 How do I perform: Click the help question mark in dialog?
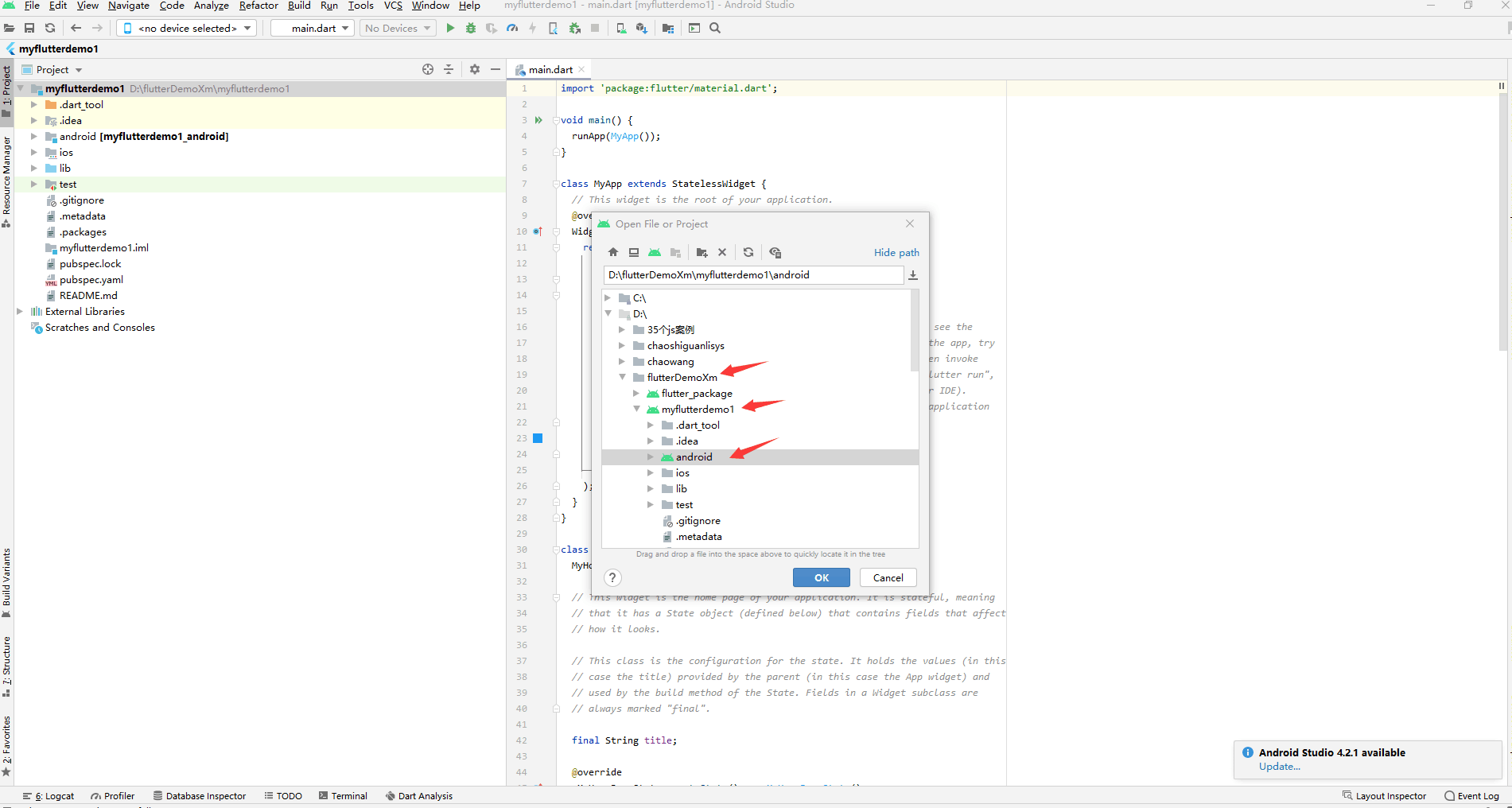point(612,577)
